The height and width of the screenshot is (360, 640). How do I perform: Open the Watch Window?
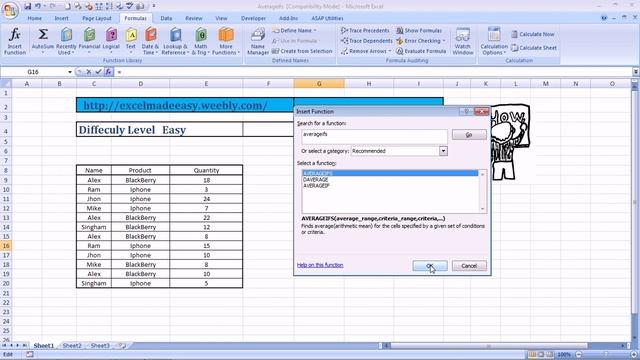coord(462,41)
